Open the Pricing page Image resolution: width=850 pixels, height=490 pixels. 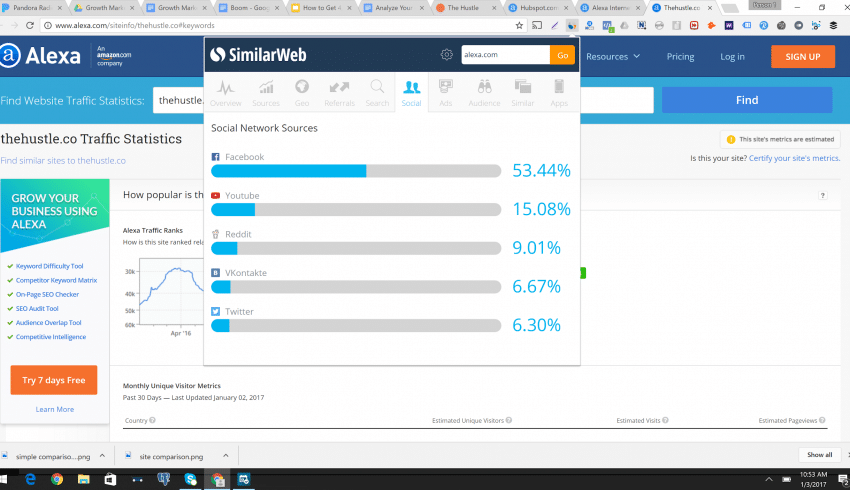click(680, 56)
